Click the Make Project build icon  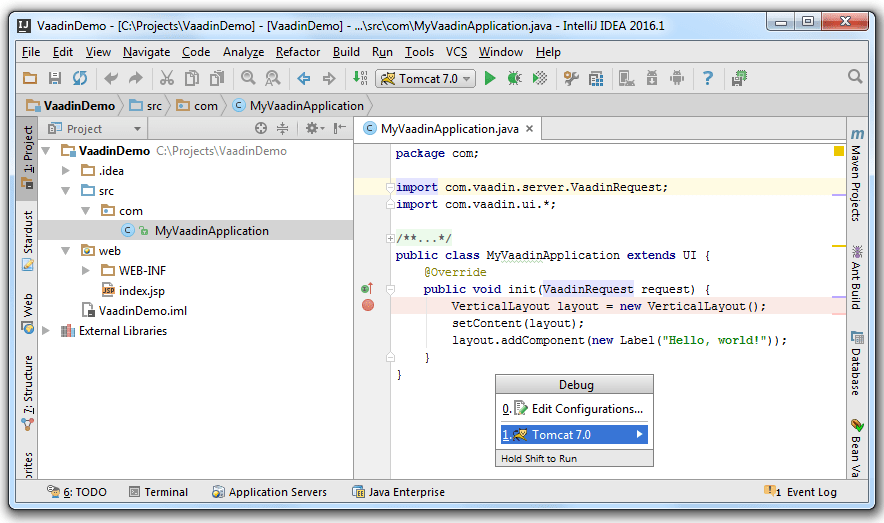pyautogui.click(x=361, y=78)
